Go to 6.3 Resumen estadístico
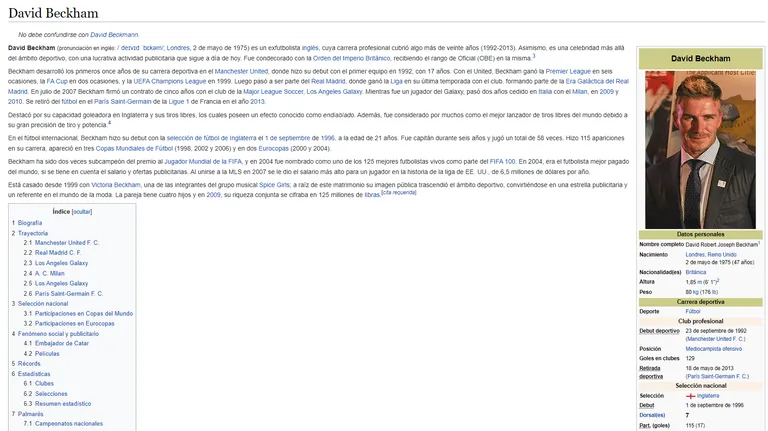This screenshot has height=431, width=768. (63, 404)
